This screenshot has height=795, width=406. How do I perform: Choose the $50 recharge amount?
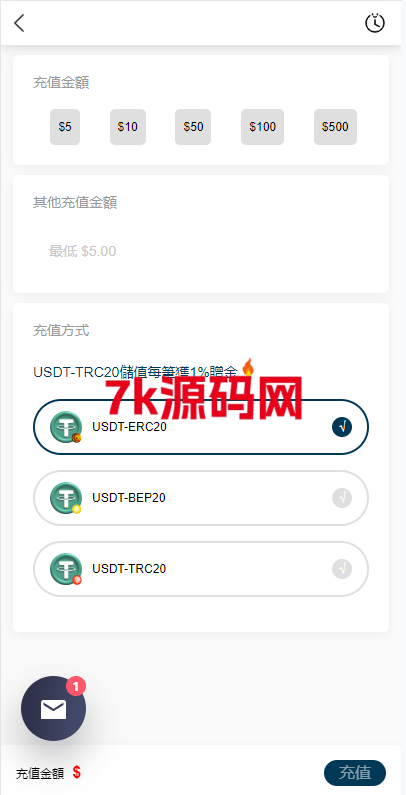tap(193, 127)
